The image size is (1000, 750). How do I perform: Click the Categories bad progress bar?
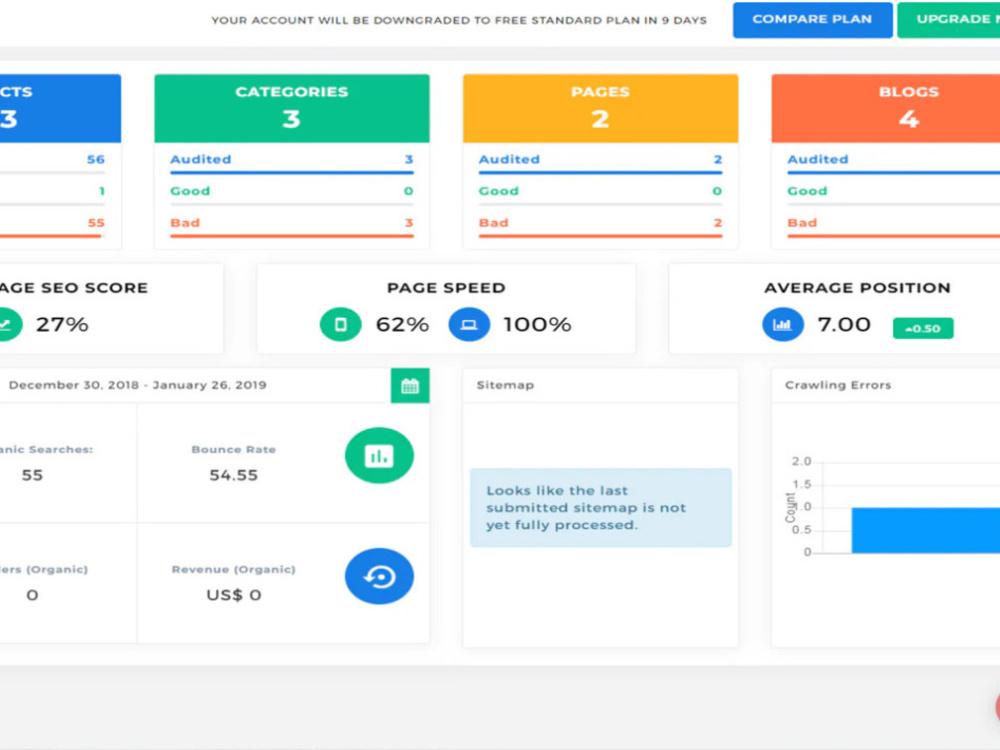pyautogui.click(x=291, y=236)
